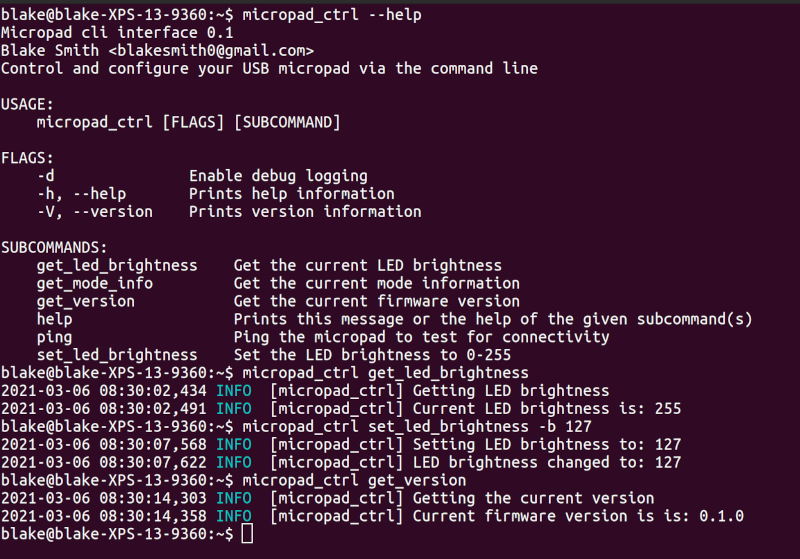This screenshot has width=800, height=559.
Task: Click the --help flag in the FLAGS list
Action: (x=99, y=194)
